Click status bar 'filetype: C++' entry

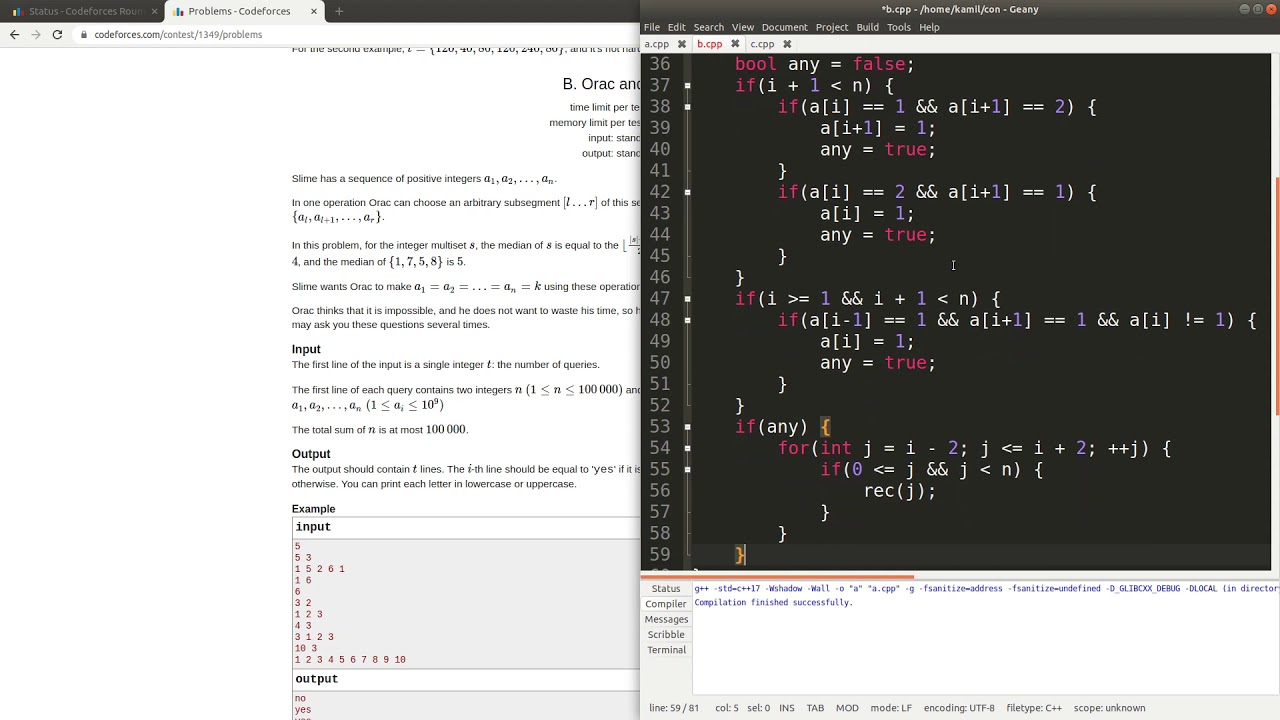pos(1036,708)
